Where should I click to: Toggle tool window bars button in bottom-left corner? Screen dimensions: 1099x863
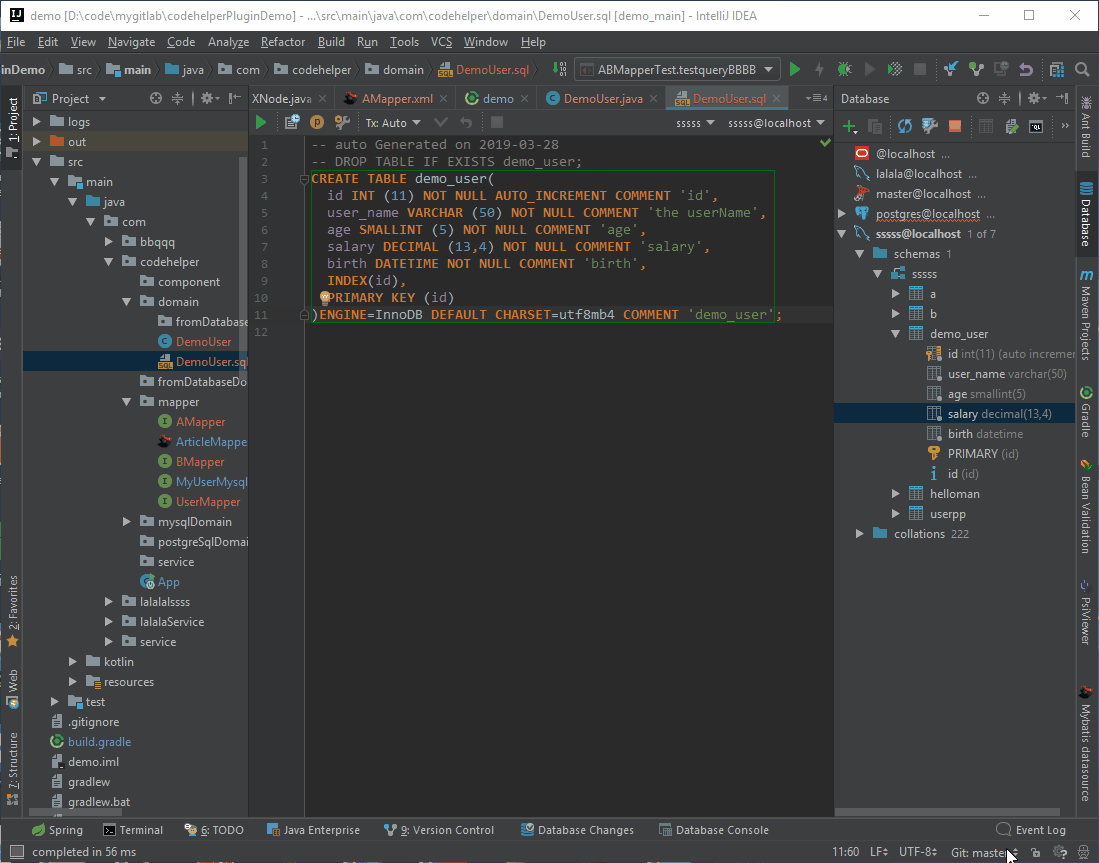(16, 852)
